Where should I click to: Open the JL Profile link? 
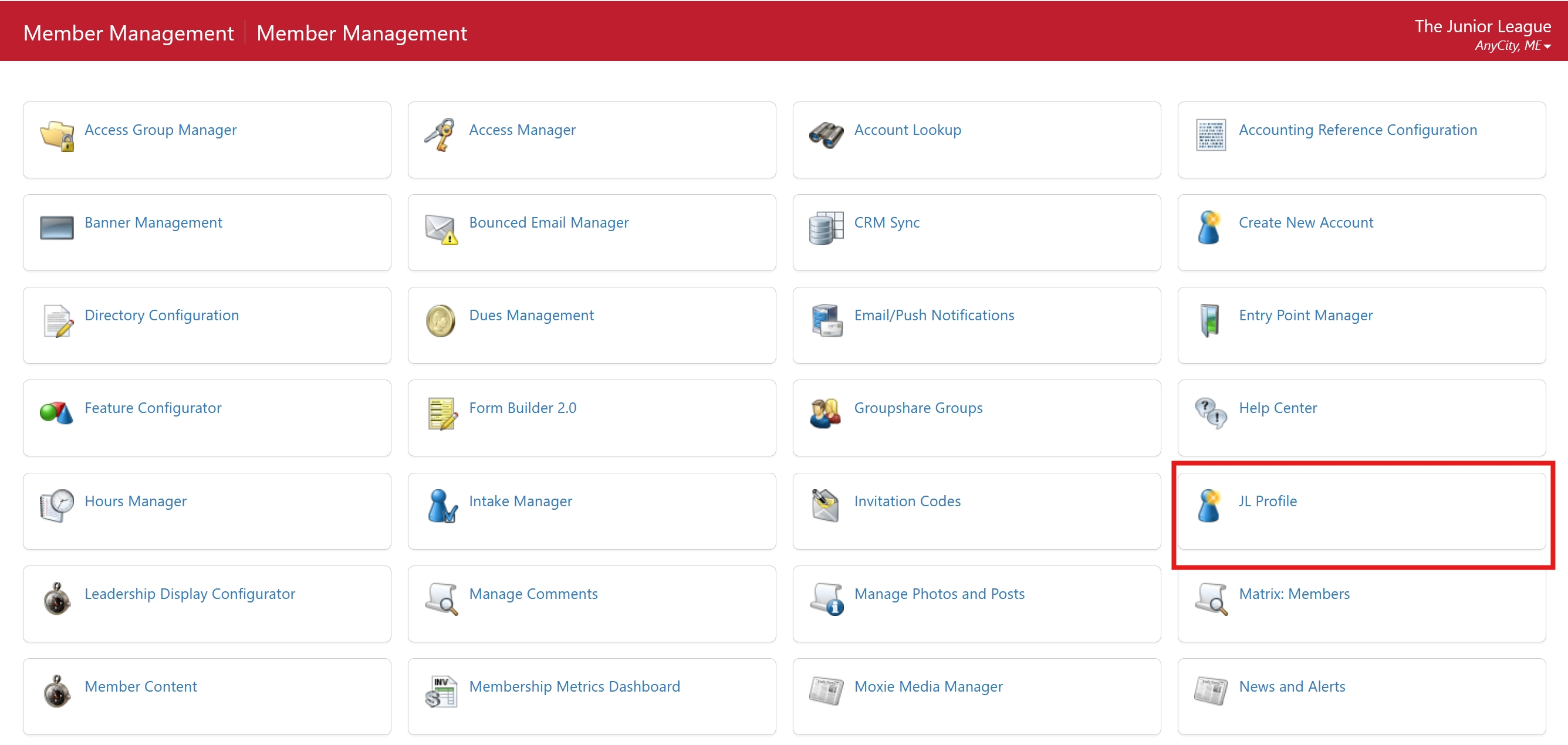tap(1268, 501)
